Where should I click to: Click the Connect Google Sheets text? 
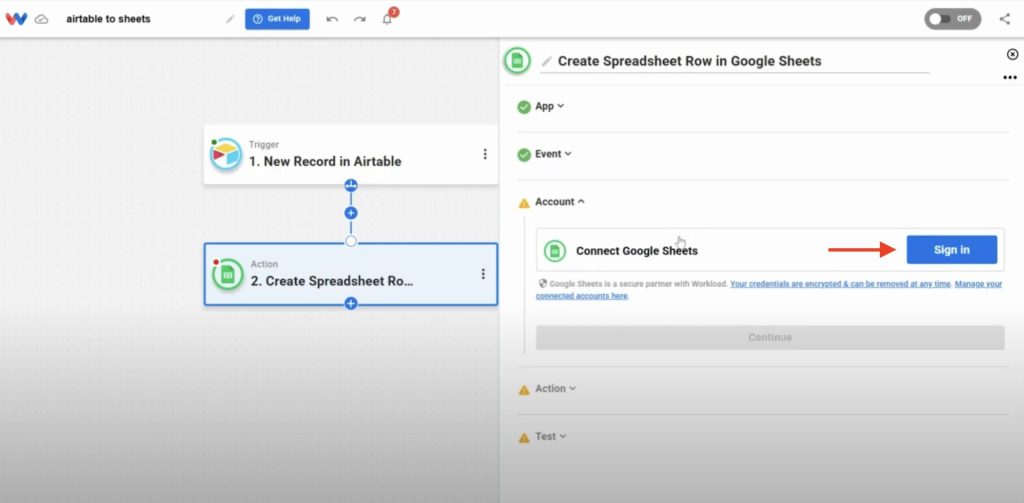(637, 251)
